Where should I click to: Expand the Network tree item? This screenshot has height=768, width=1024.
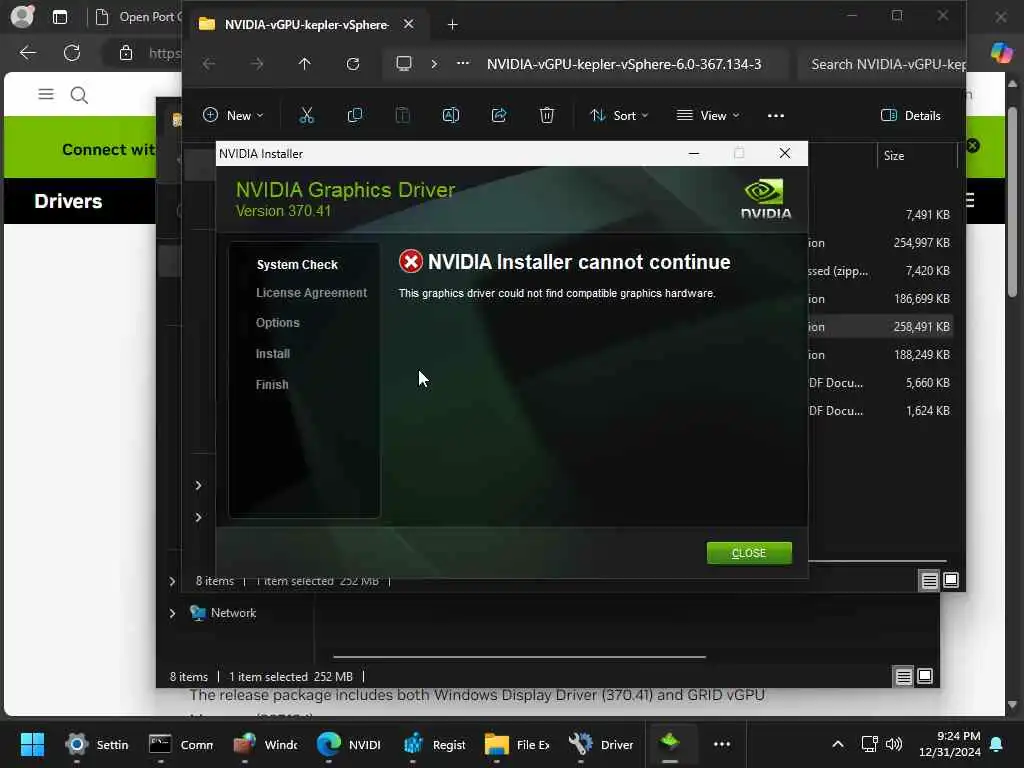pos(172,613)
